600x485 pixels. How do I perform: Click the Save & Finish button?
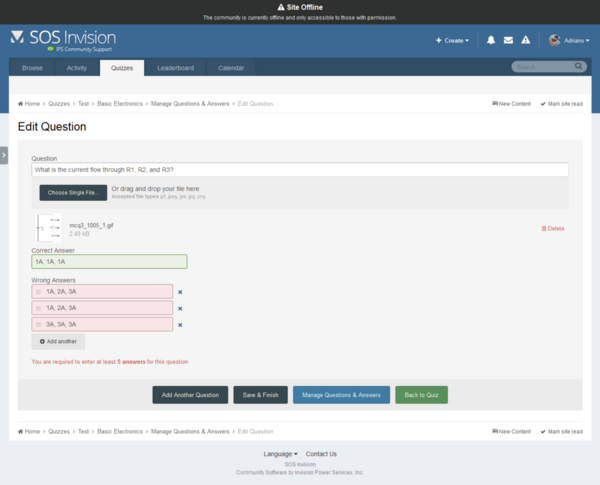260,395
